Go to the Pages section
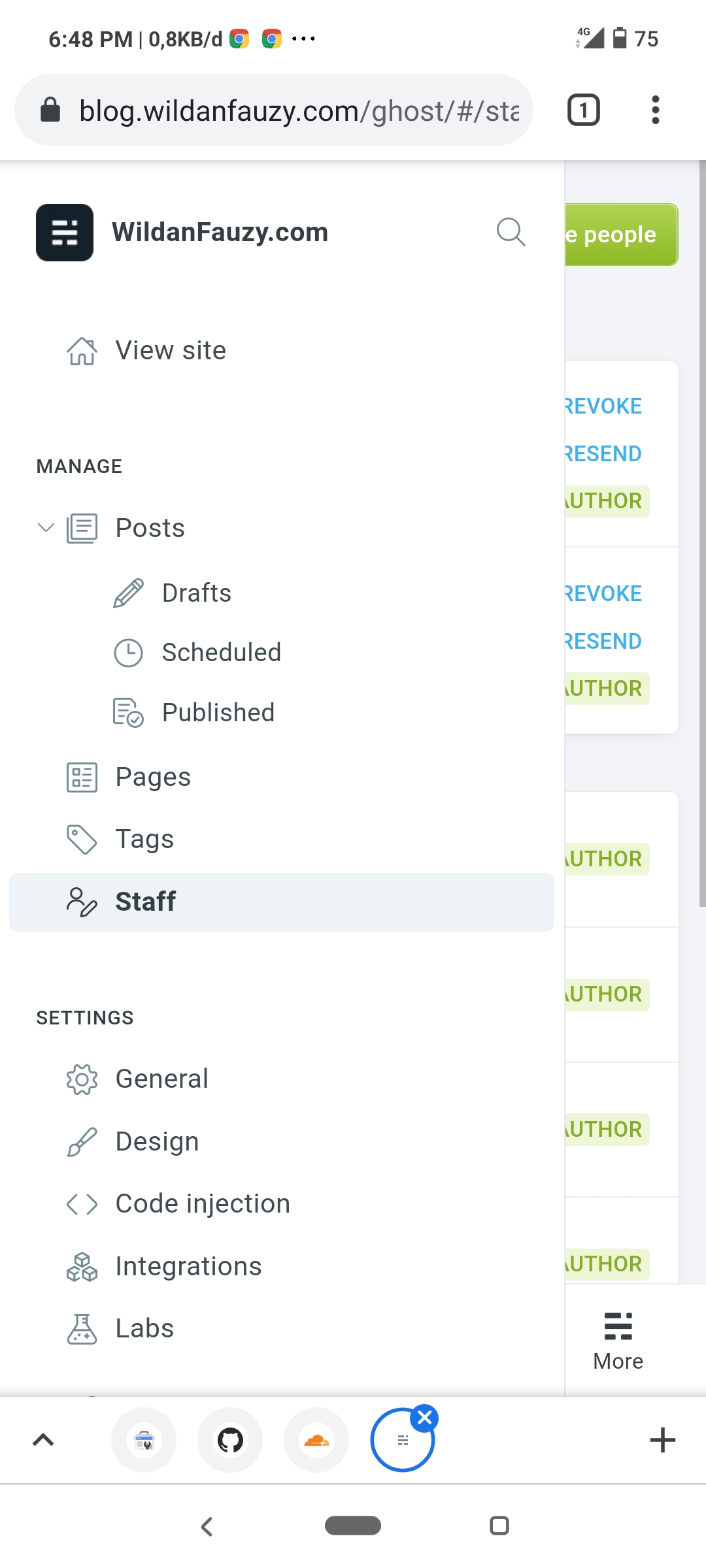706x1568 pixels. click(153, 777)
